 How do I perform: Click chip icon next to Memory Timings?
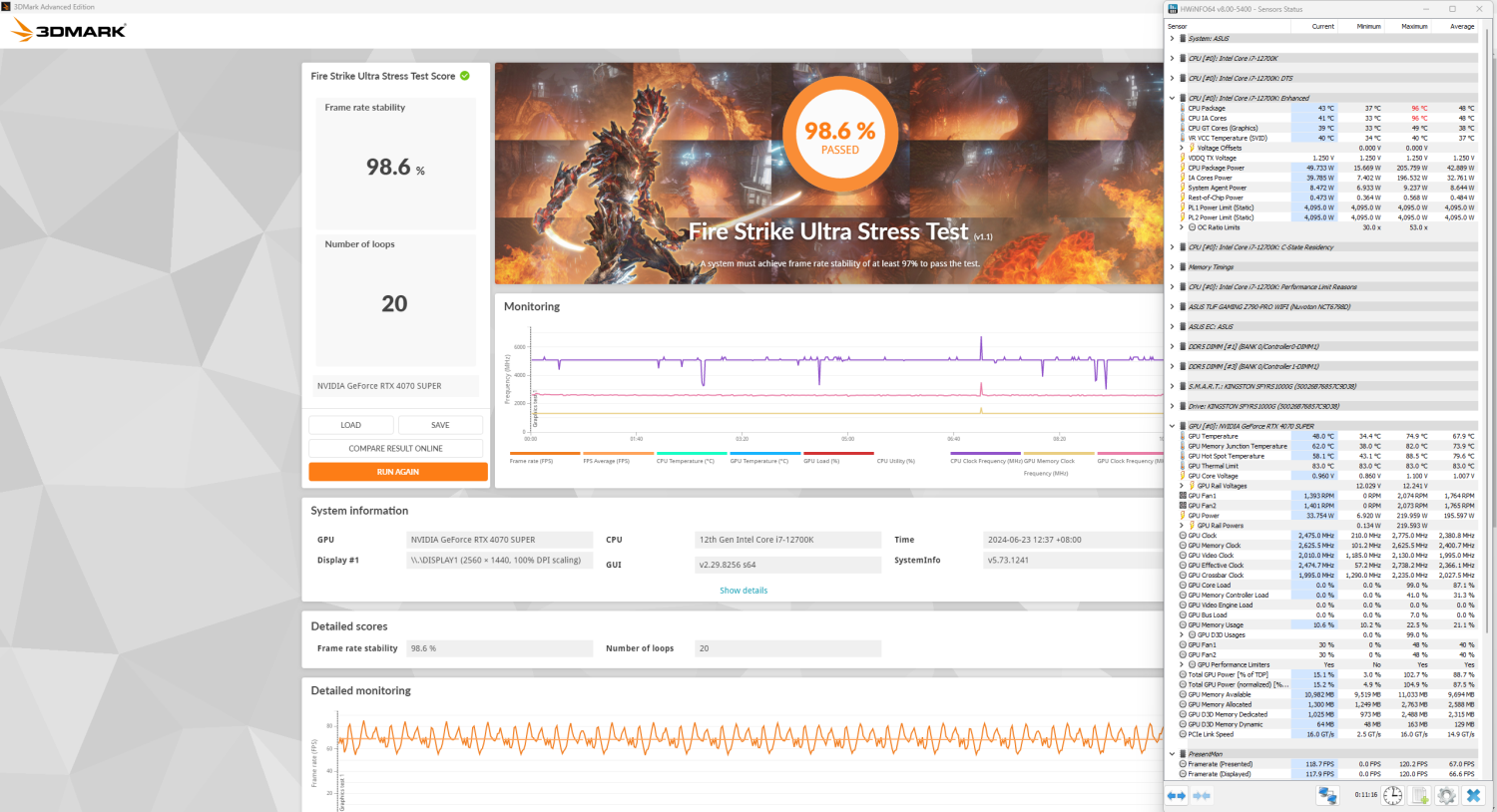tap(1183, 267)
